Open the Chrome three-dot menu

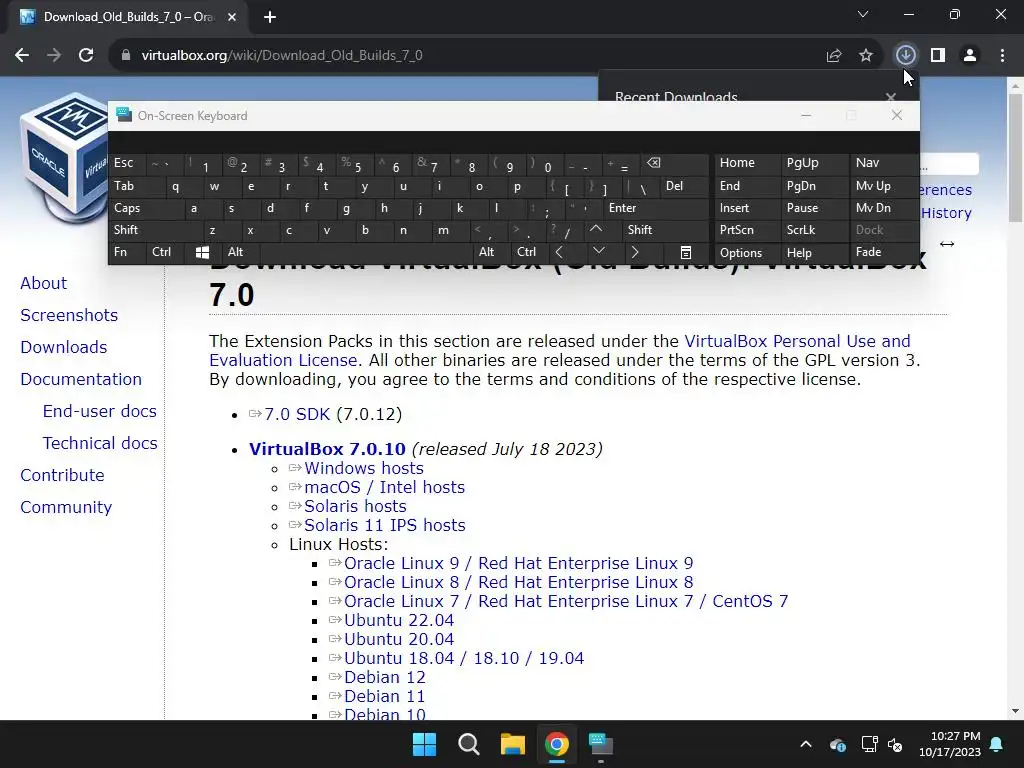coord(1002,56)
